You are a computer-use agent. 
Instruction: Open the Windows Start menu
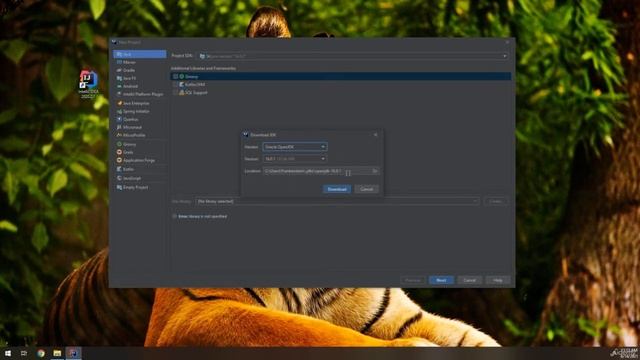click(x=8, y=353)
